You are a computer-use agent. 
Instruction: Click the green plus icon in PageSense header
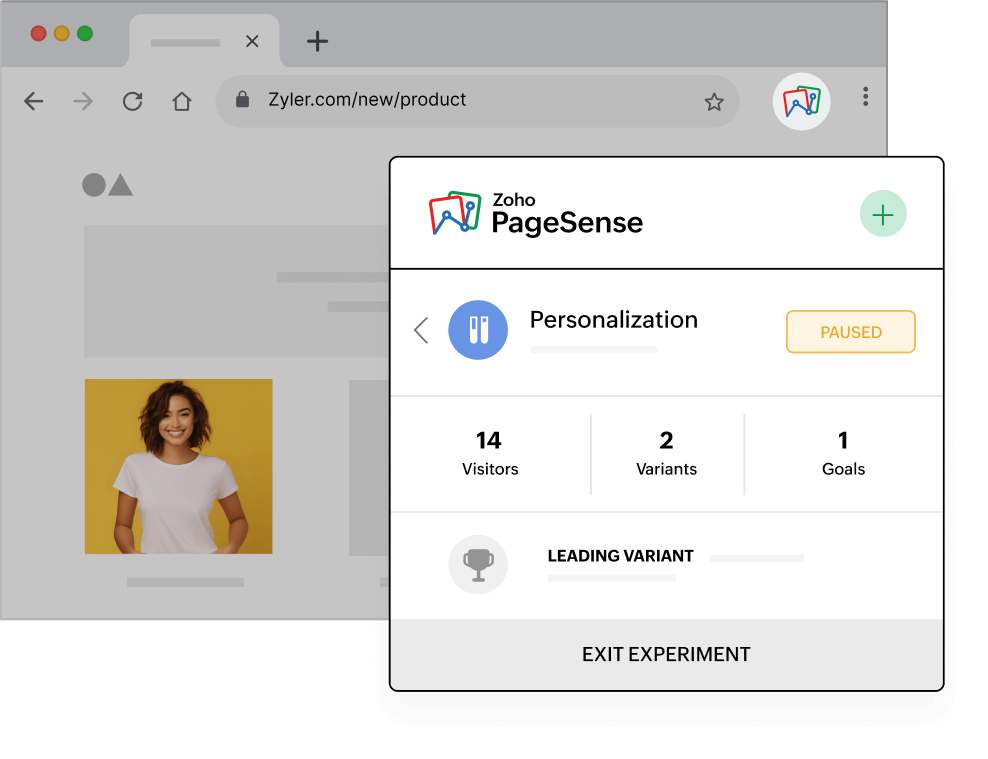[x=882, y=213]
